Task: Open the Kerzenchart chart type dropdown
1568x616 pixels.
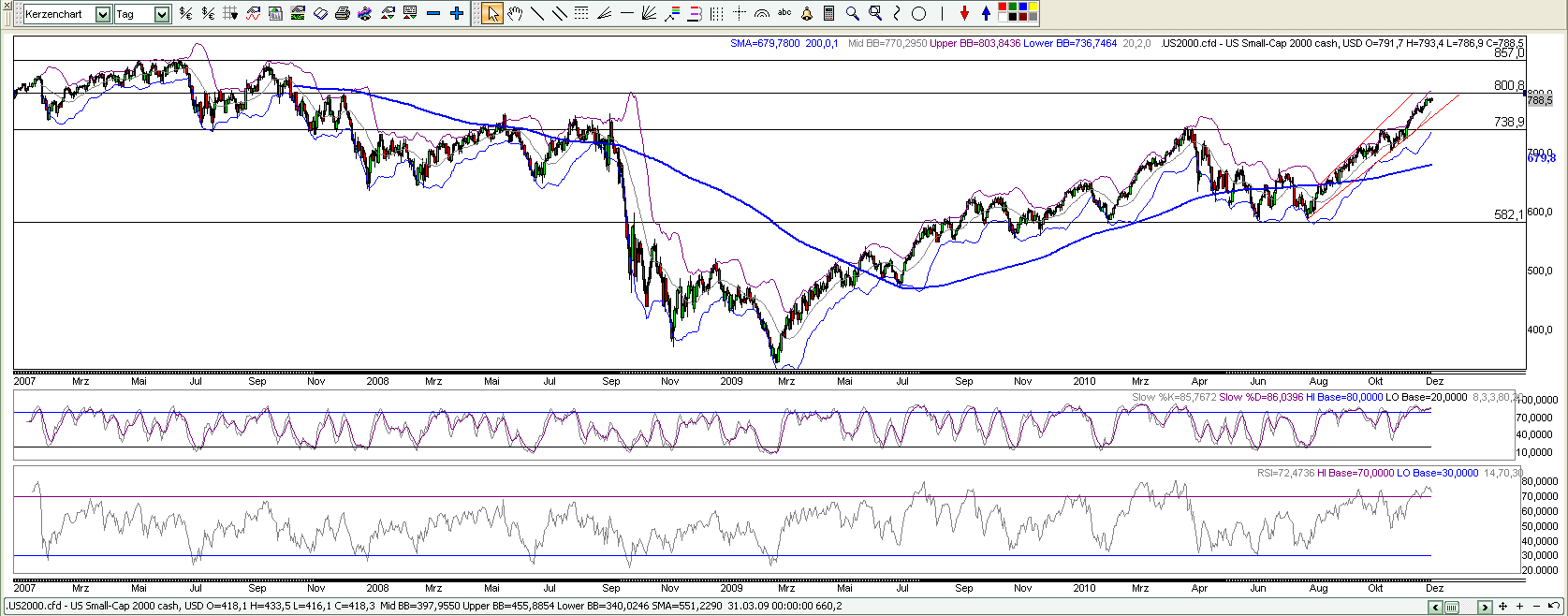Action: [x=103, y=14]
